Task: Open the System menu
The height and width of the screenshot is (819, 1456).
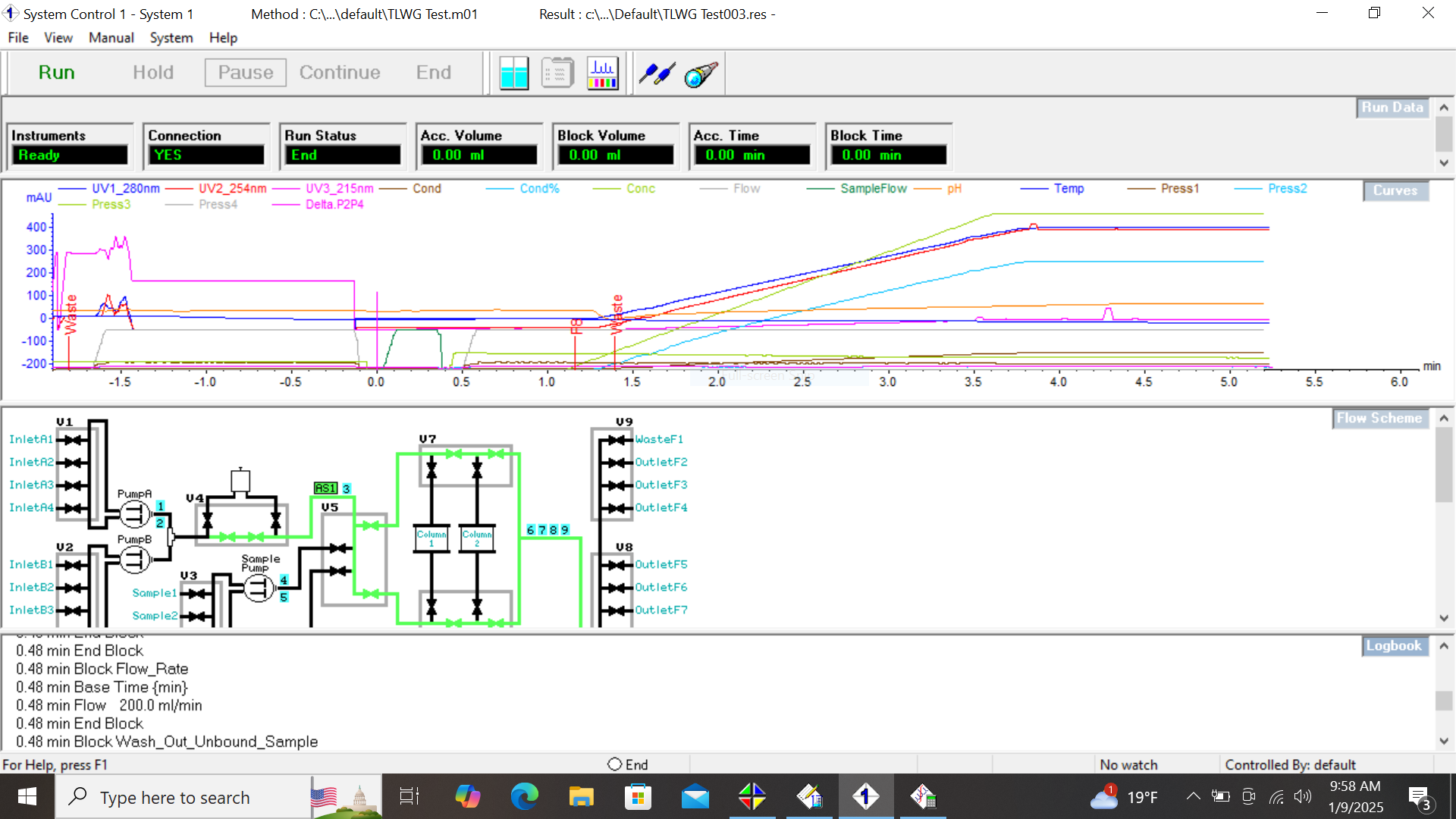Action: pyautogui.click(x=171, y=37)
